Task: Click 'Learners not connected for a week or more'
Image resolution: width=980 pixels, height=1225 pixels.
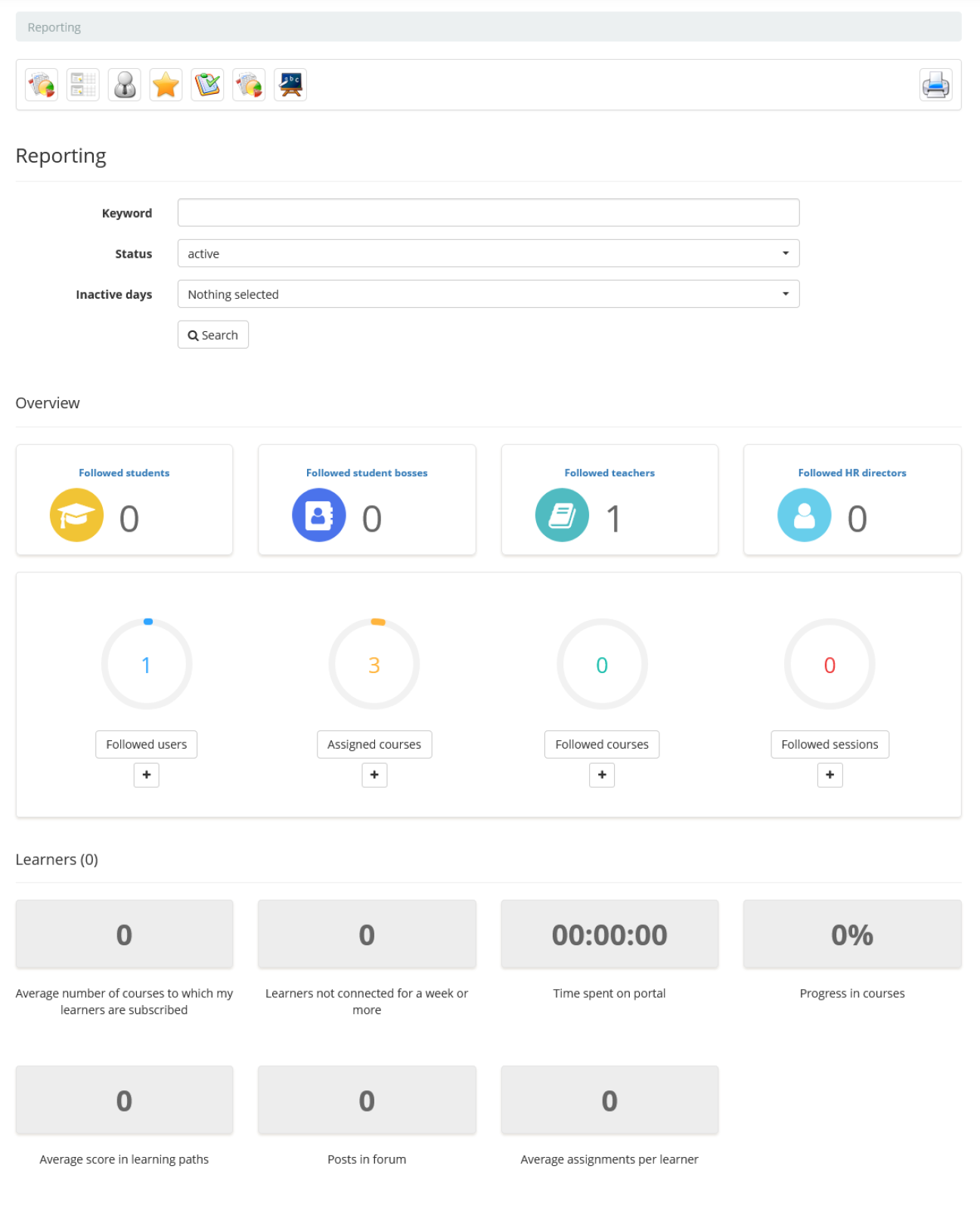Action: tap(367, 1002)
